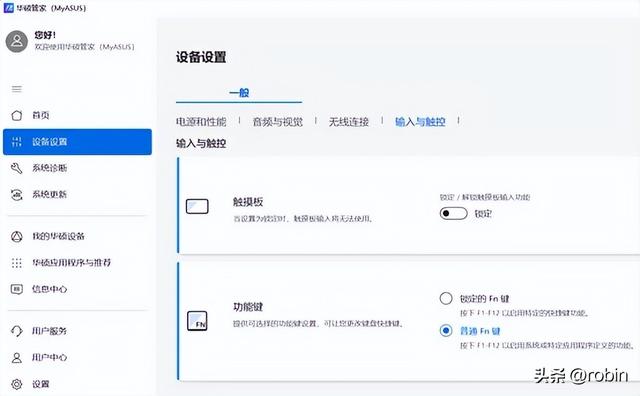Click the user avatar icon
Screen dimensions: 640x396
17,41
